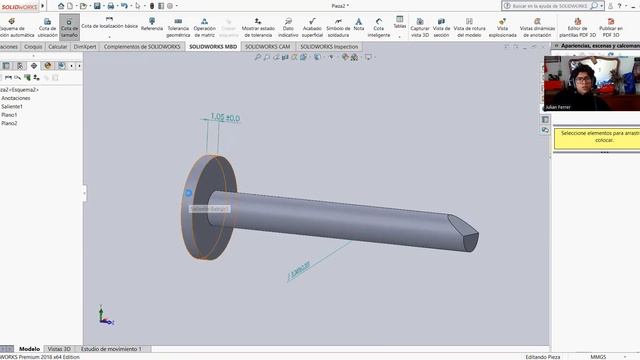Screen dimensions: 640x360
Task: Open the DimXpert tab
Action: click(x=85, y=47)
